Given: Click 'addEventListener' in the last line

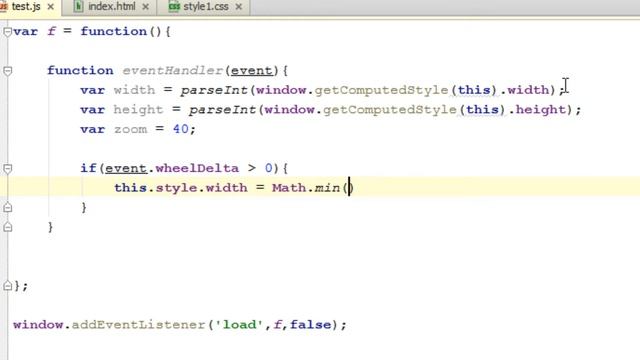Looking at the screenshot, I should point(138,325).
